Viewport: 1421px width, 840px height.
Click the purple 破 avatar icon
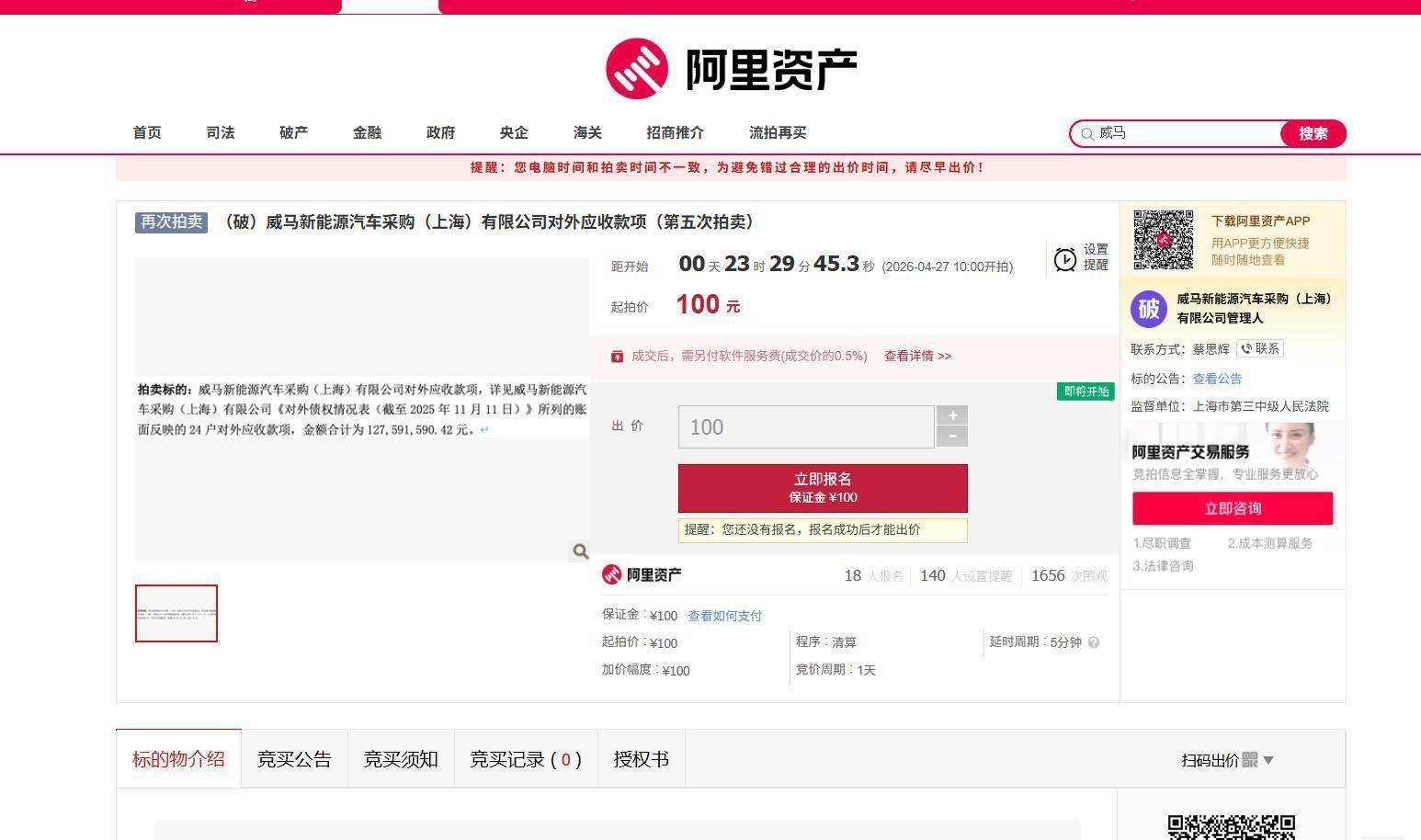1149,309
